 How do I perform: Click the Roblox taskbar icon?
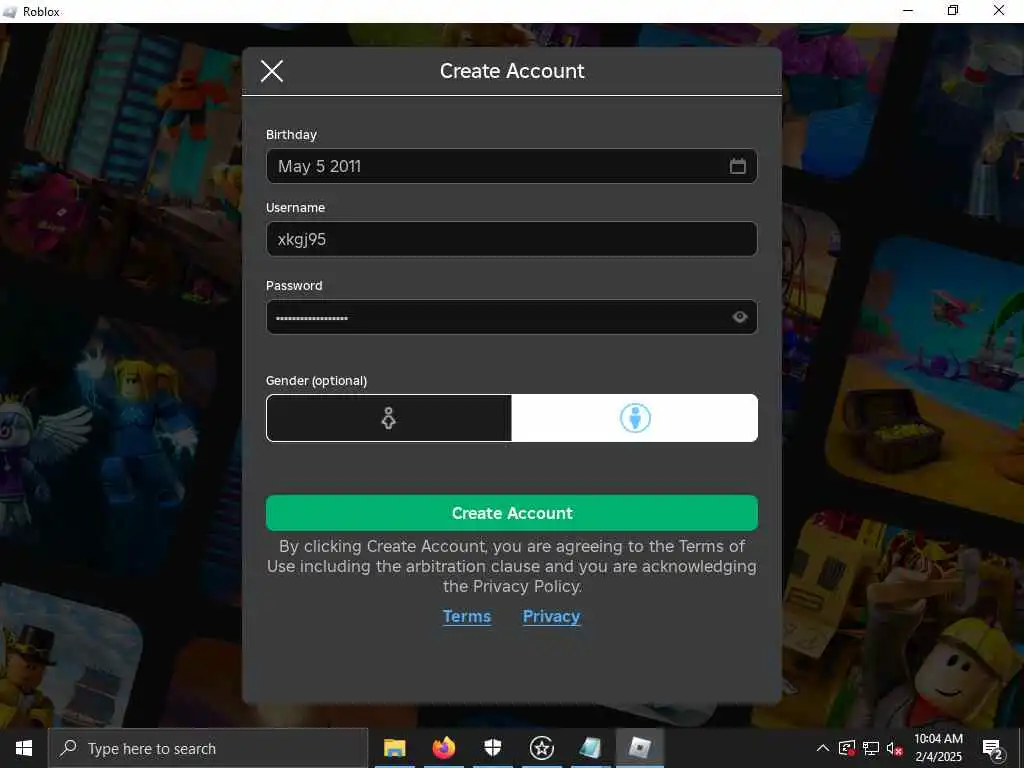click(x=640, y=748)
